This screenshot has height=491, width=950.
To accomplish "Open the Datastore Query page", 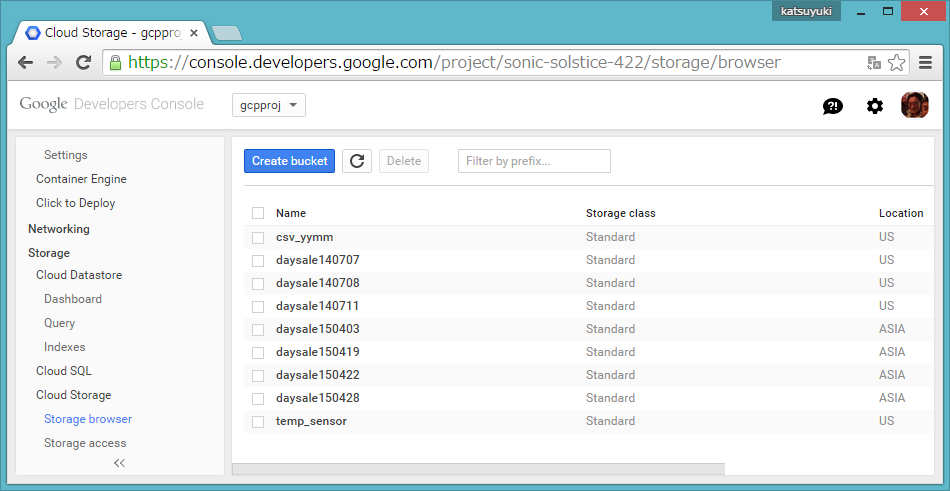I will click(x=59, y=323).
